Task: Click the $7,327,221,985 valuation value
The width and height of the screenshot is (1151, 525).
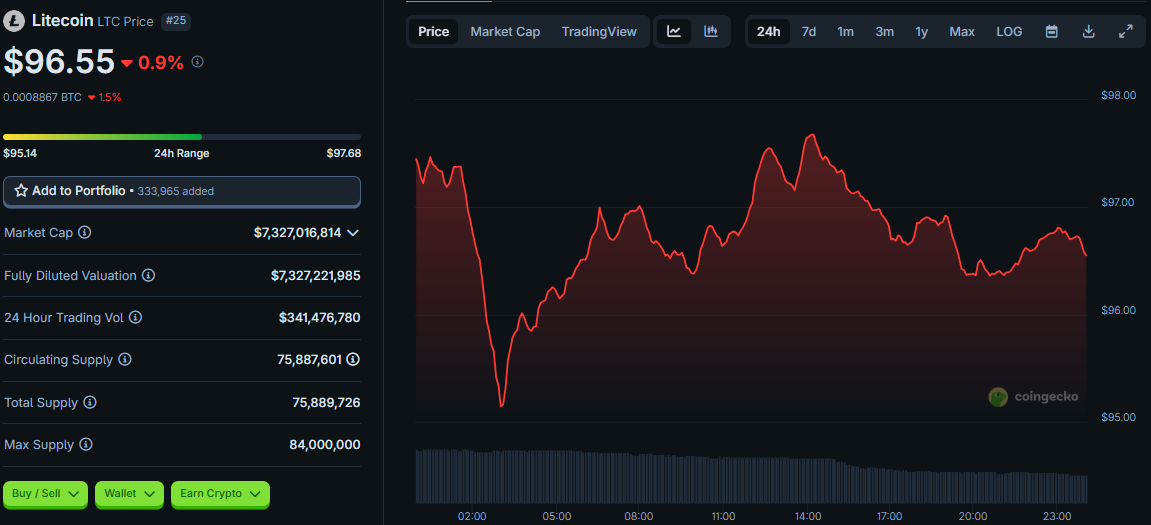Action: [316, 275]
